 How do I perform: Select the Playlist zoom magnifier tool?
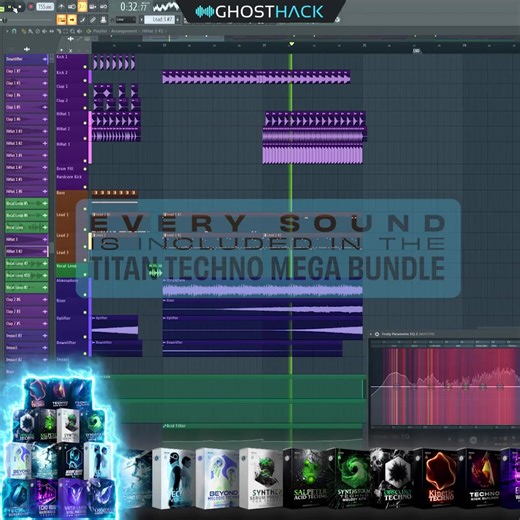(x=73, y=31)
